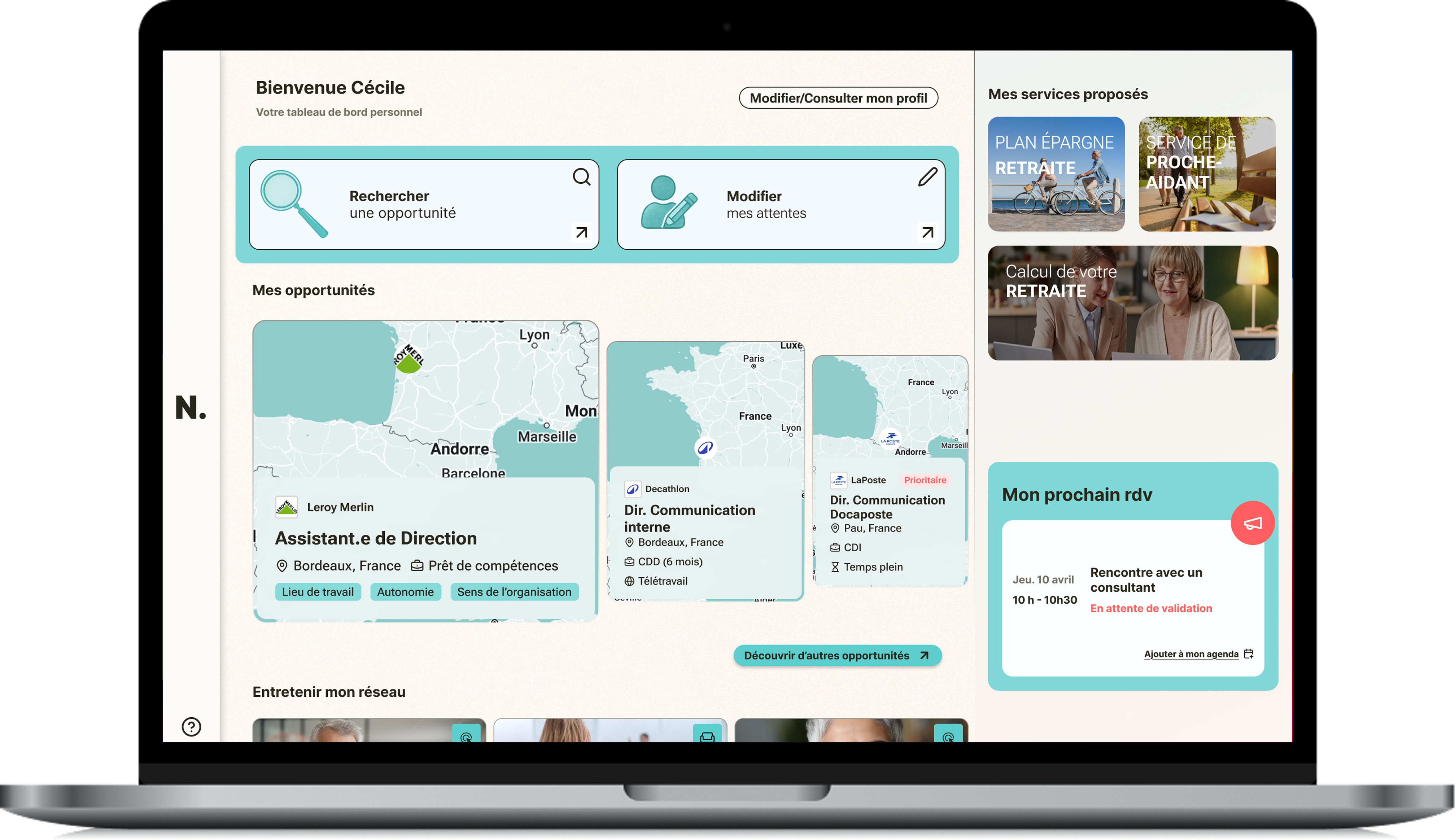Open arrow icon on Modifier mes attentes card

tap(927, 232)
